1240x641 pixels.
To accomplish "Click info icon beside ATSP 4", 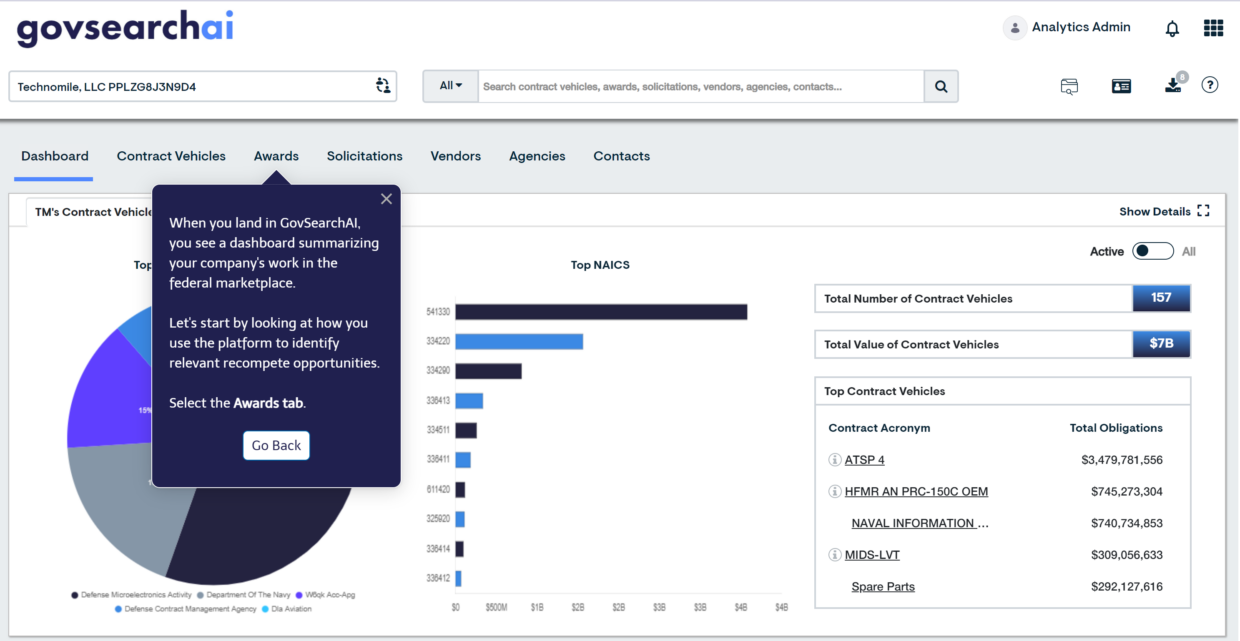I will coord(835,460).
